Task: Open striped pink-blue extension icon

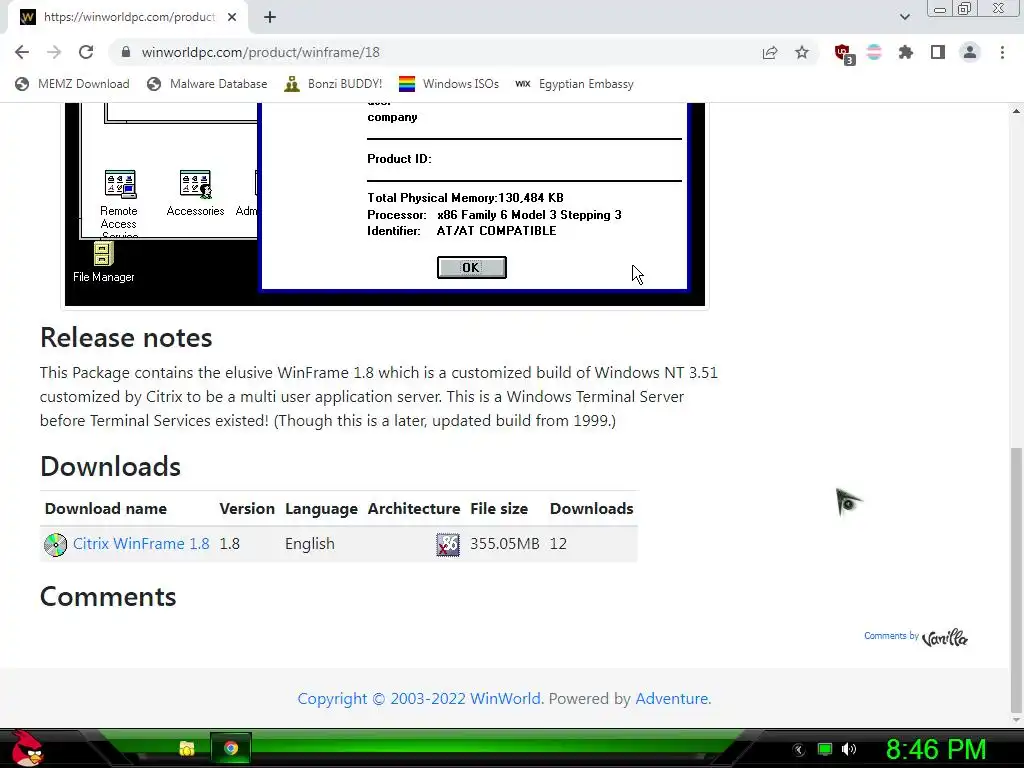Action: point(874,52)
